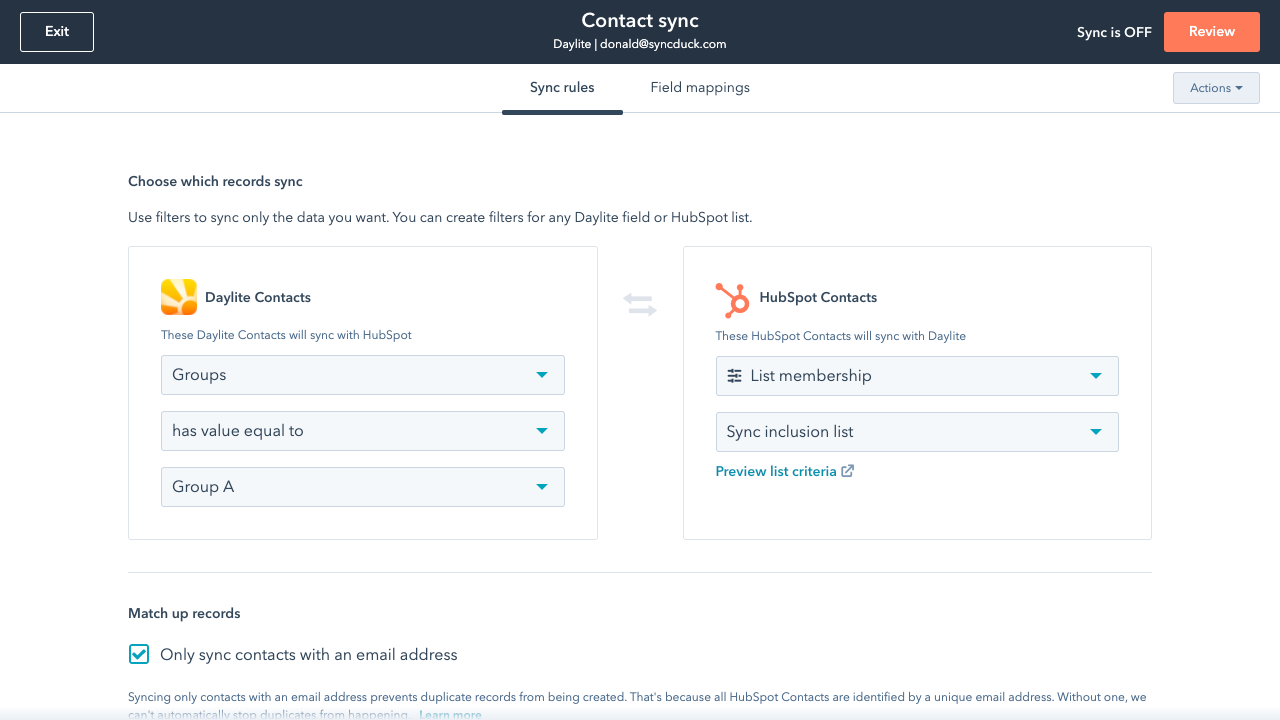This screenshot has height=720, width=1280.
Task: Click the caret arrow on Sync inclusion list
Action: click(1096, 432)
